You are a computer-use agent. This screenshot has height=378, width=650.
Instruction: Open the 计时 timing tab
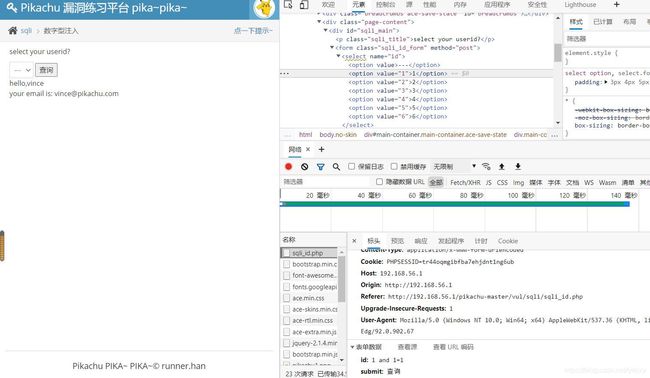[481, 241]
